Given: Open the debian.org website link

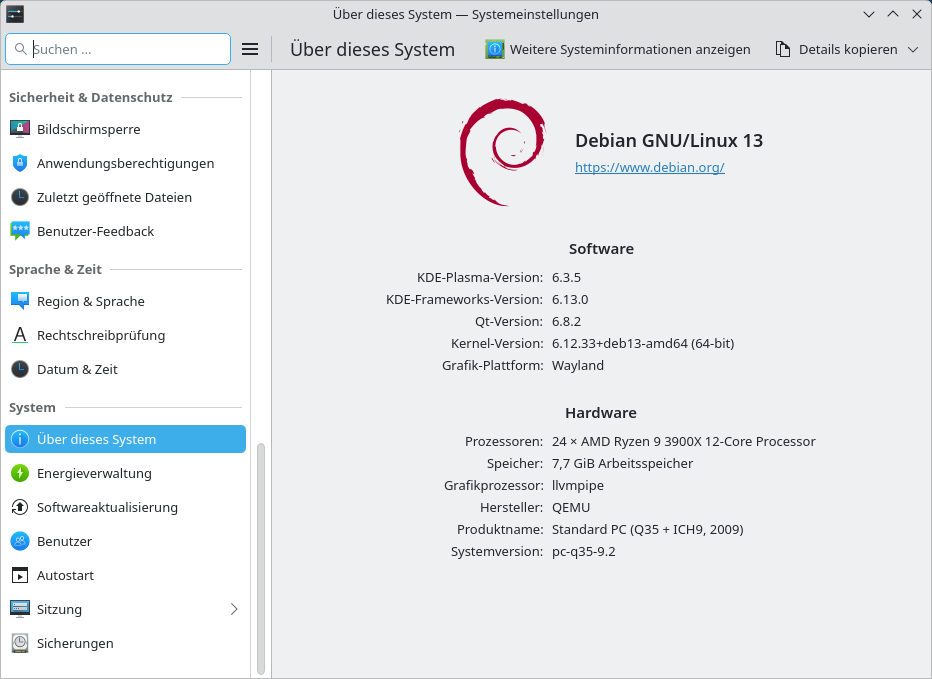Looking at the screenshot, I should pyautogui.click(x=649, y=168).
